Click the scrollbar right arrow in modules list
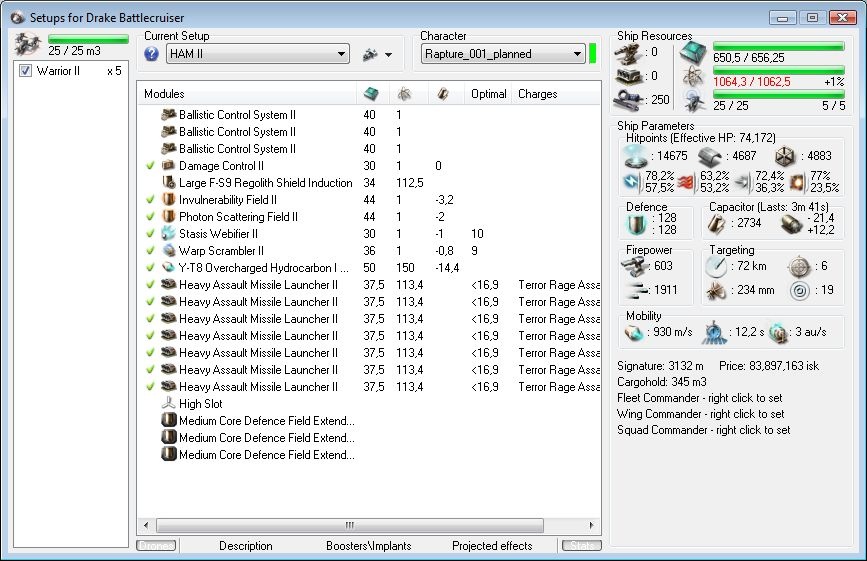The width and height of the screenshot is (867, 561). click(x=592, y=525)
